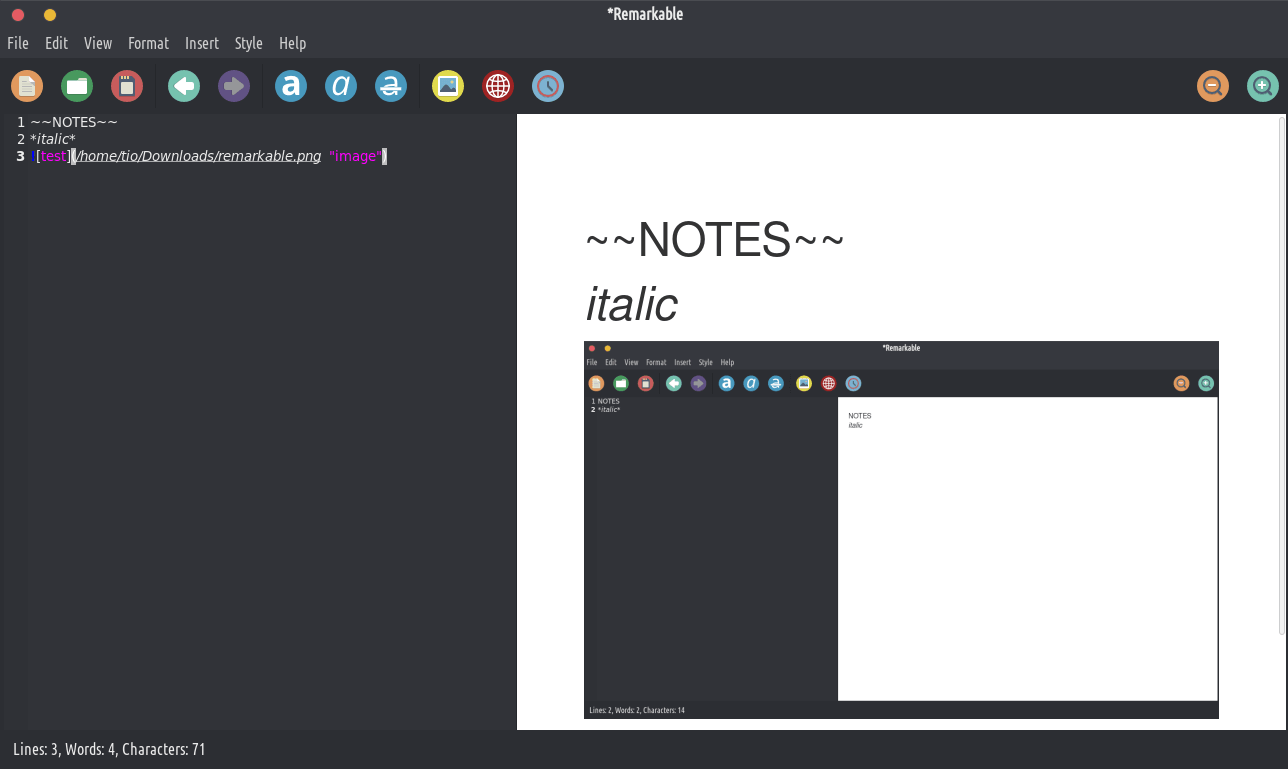Apply italic formatting icon

341,86
